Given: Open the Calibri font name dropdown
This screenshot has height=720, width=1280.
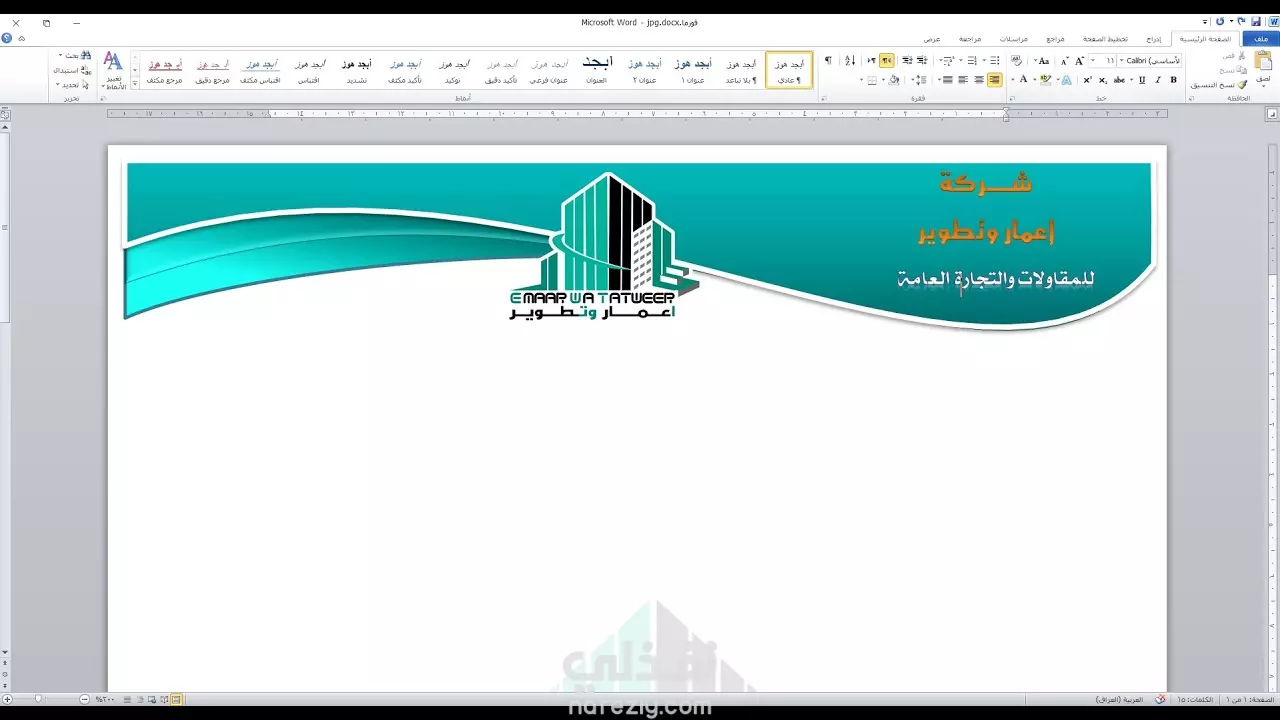Looking at the screenshot, I should click(x=1121, y=61).
